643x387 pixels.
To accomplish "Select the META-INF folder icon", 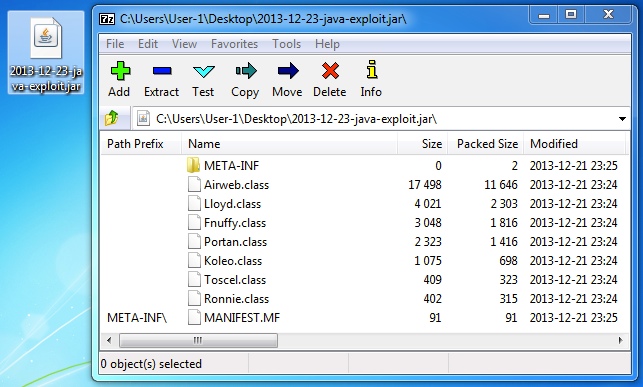I will [193, 165].
